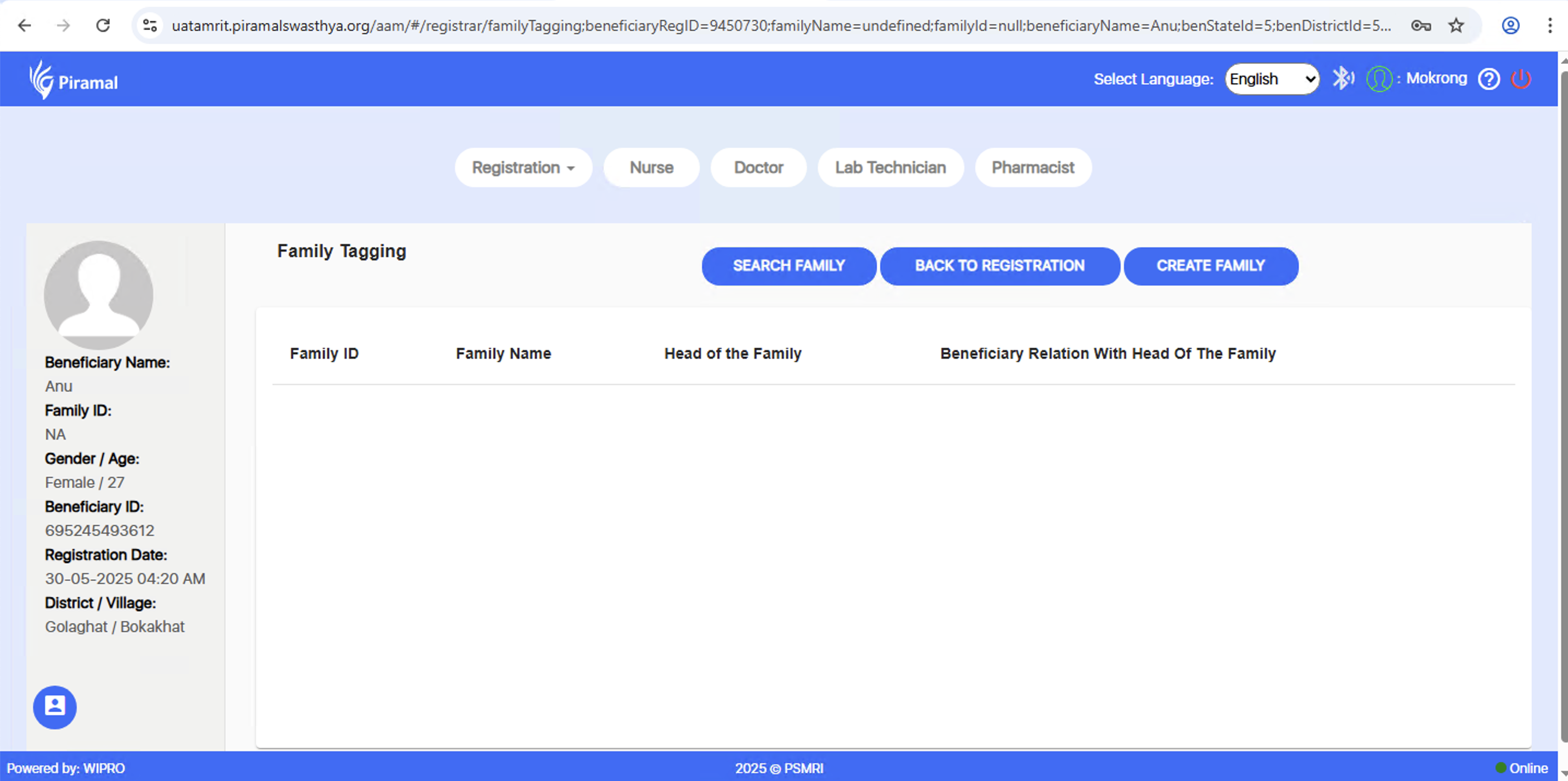Switch to the Doctor tab
The height and width of the screenshot is (781, 1568).
[758, 167]
